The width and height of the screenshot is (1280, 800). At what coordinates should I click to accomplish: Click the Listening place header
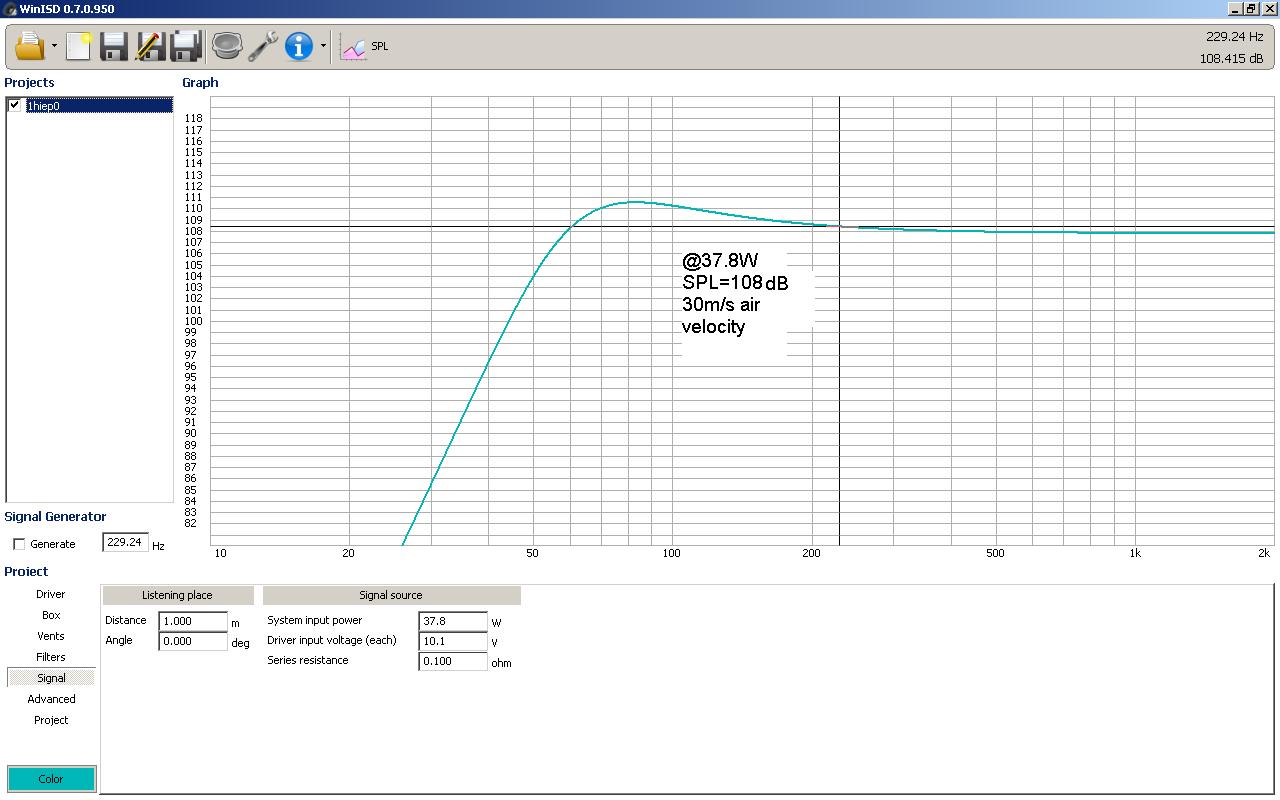coord(178,595)
